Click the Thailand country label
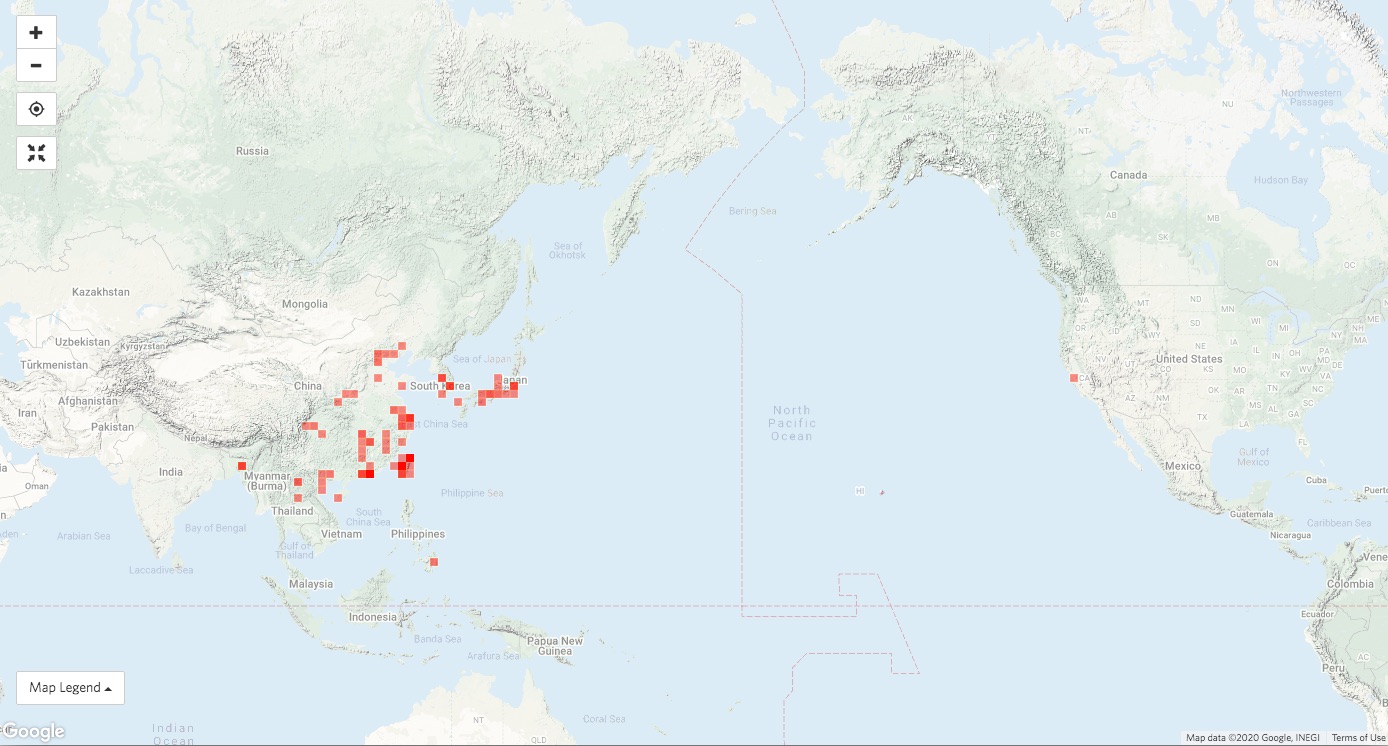Viewport: 1388px width, 746px height. (293, 511)
